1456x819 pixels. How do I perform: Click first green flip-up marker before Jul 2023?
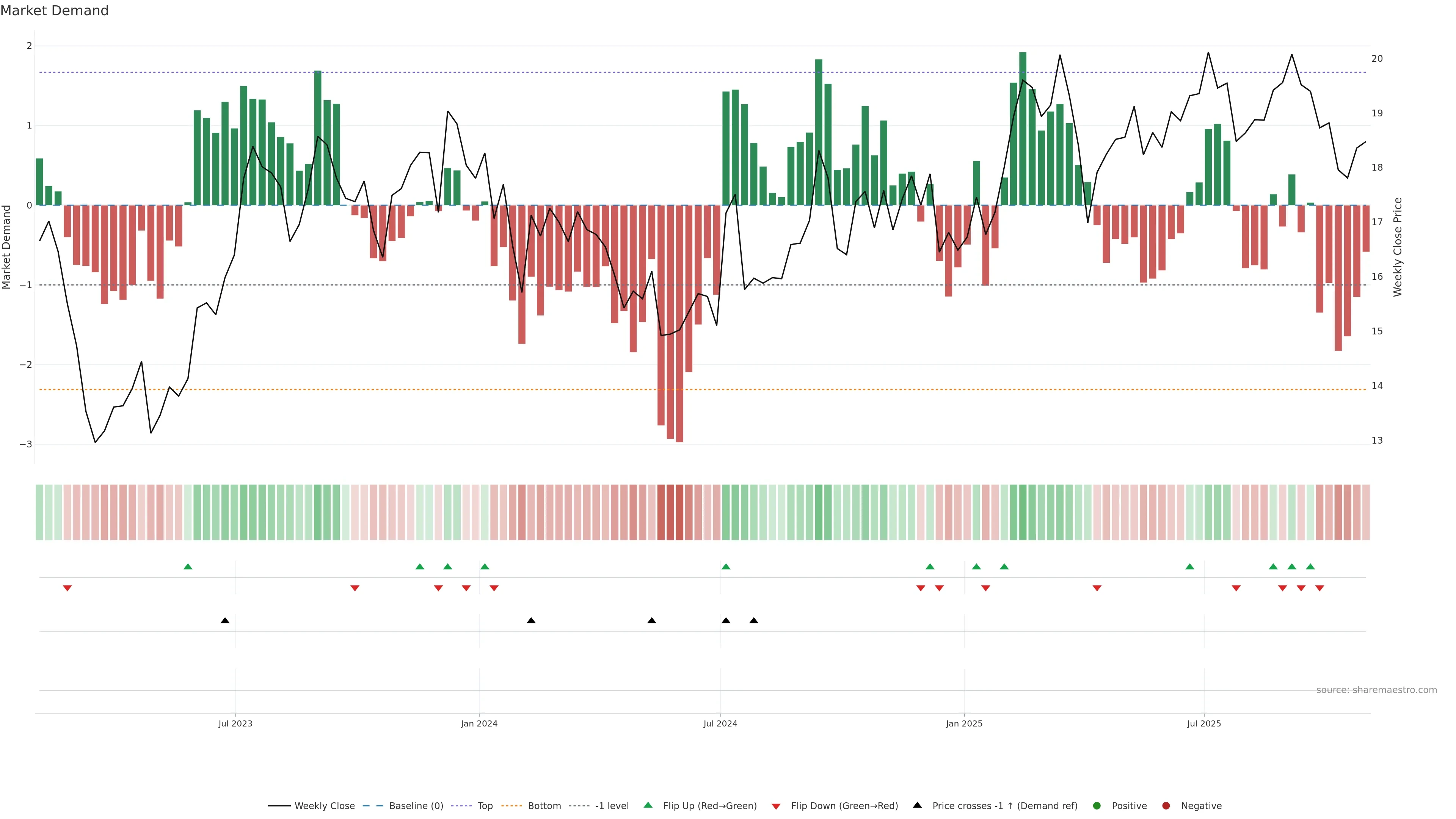(188, 566)
